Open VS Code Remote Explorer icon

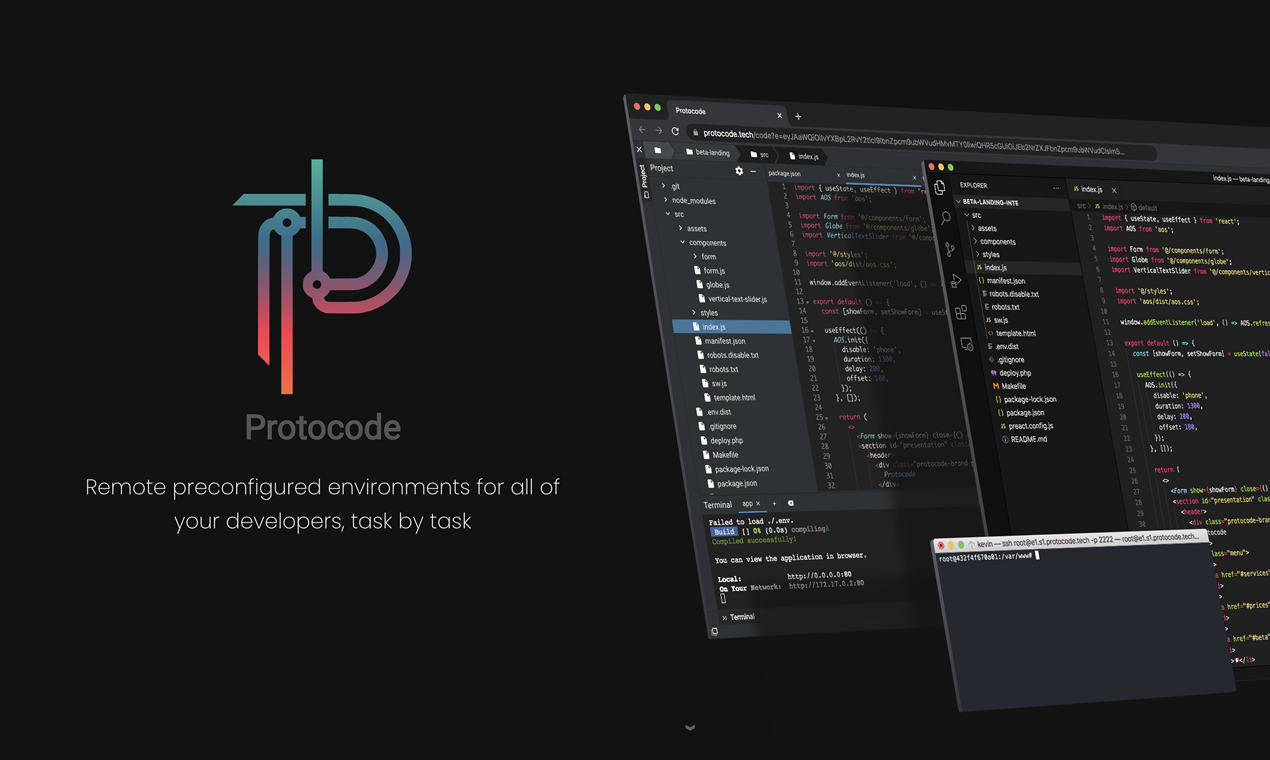966,344
